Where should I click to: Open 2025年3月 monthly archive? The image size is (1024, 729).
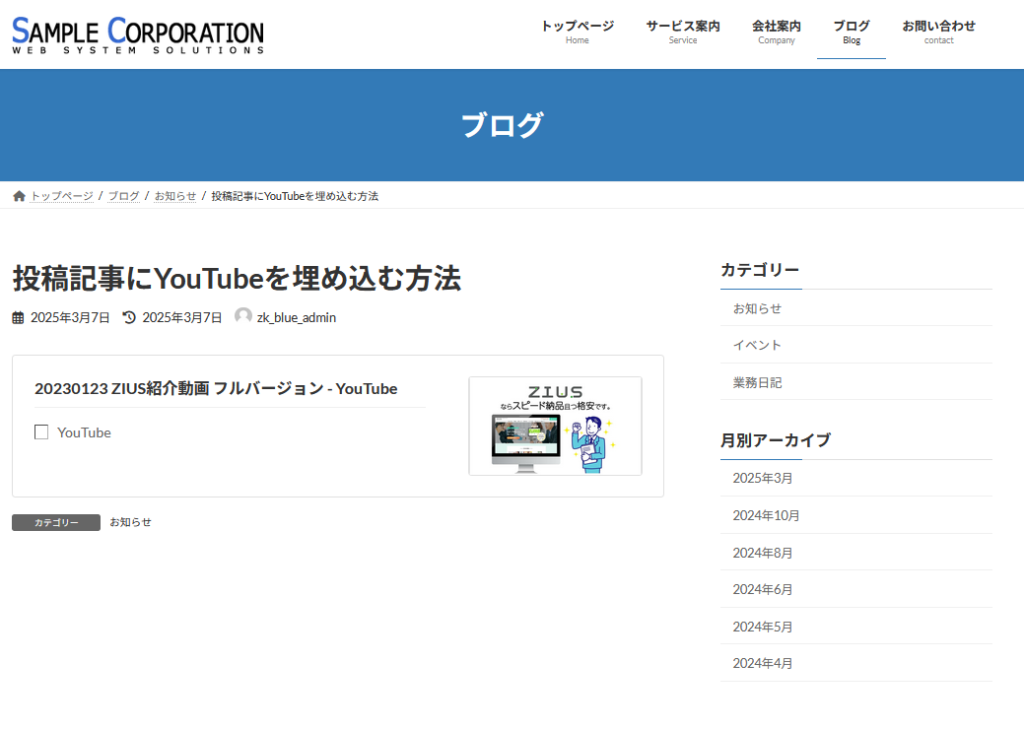762,478
